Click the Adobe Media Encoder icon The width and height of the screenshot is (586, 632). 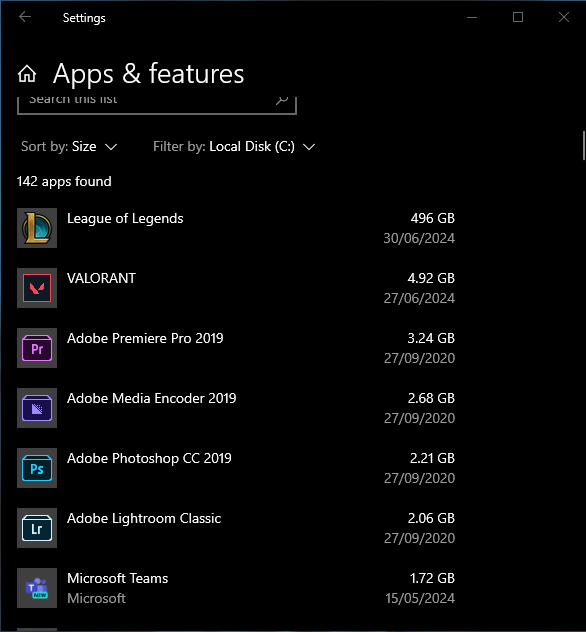coord(37,408)
